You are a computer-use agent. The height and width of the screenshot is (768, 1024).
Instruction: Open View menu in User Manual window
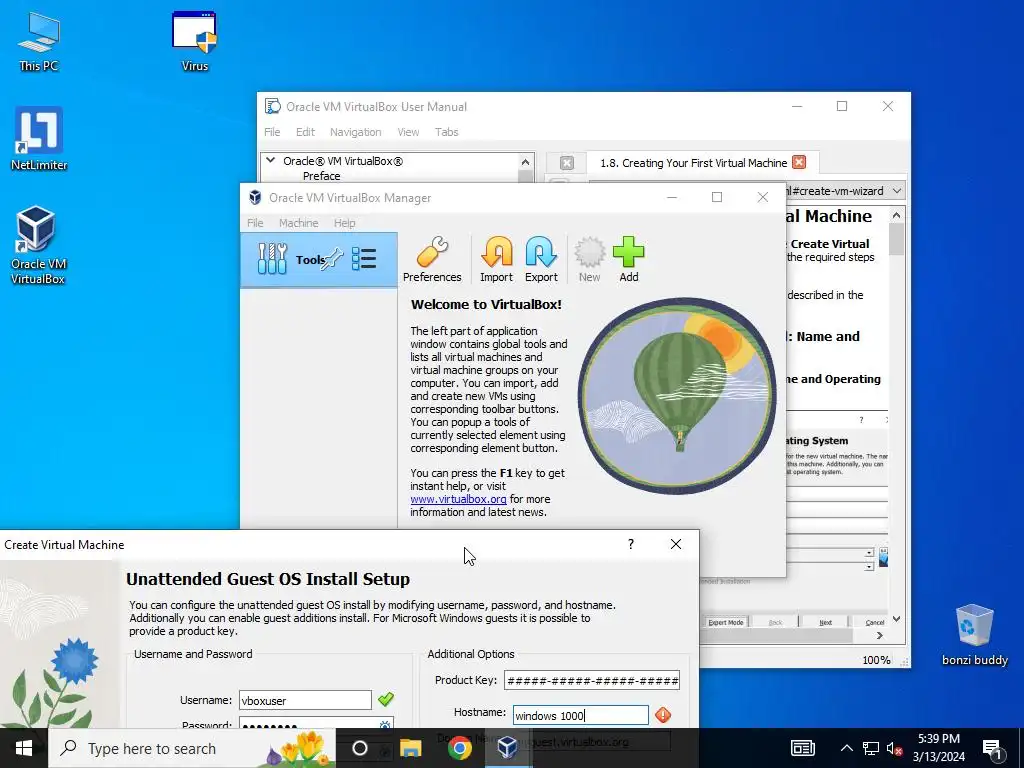click(408, 132)
